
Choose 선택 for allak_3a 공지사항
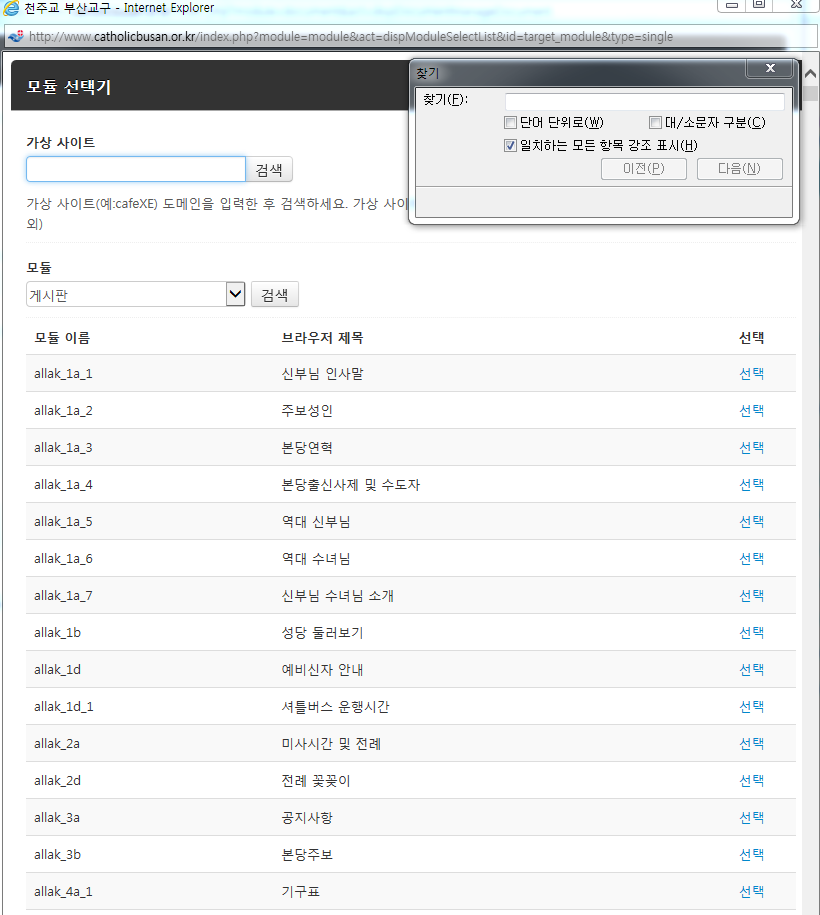[x=751, y=817]
